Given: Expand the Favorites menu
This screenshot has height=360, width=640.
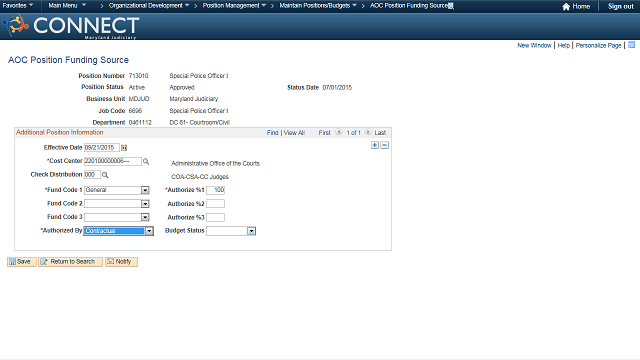Looking at the screenshot, I should pyautogui.click(x=18, y=6).
